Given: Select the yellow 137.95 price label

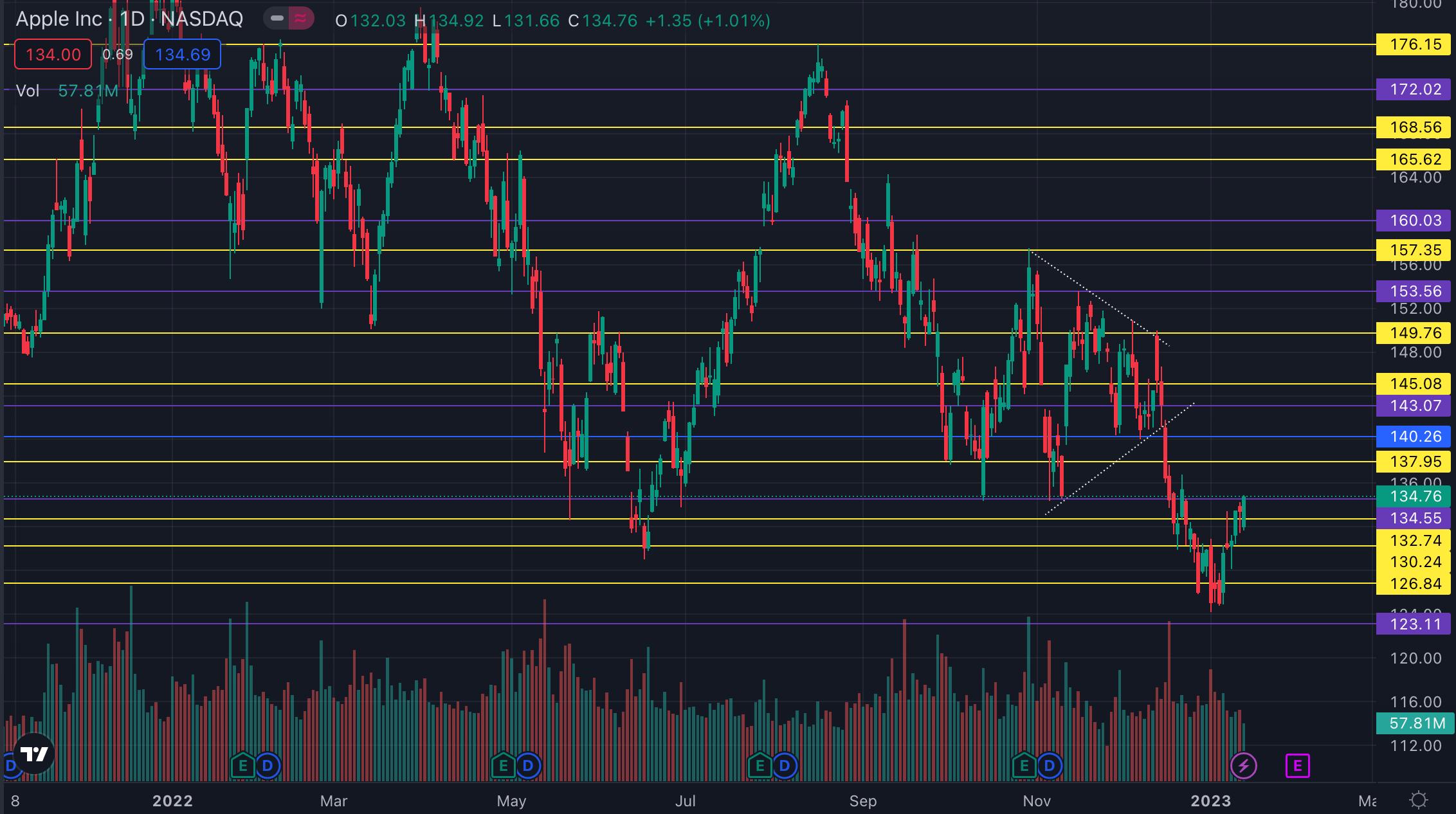Looking at the screenshot, I should pyautogui.click(x=1414, y=462).
